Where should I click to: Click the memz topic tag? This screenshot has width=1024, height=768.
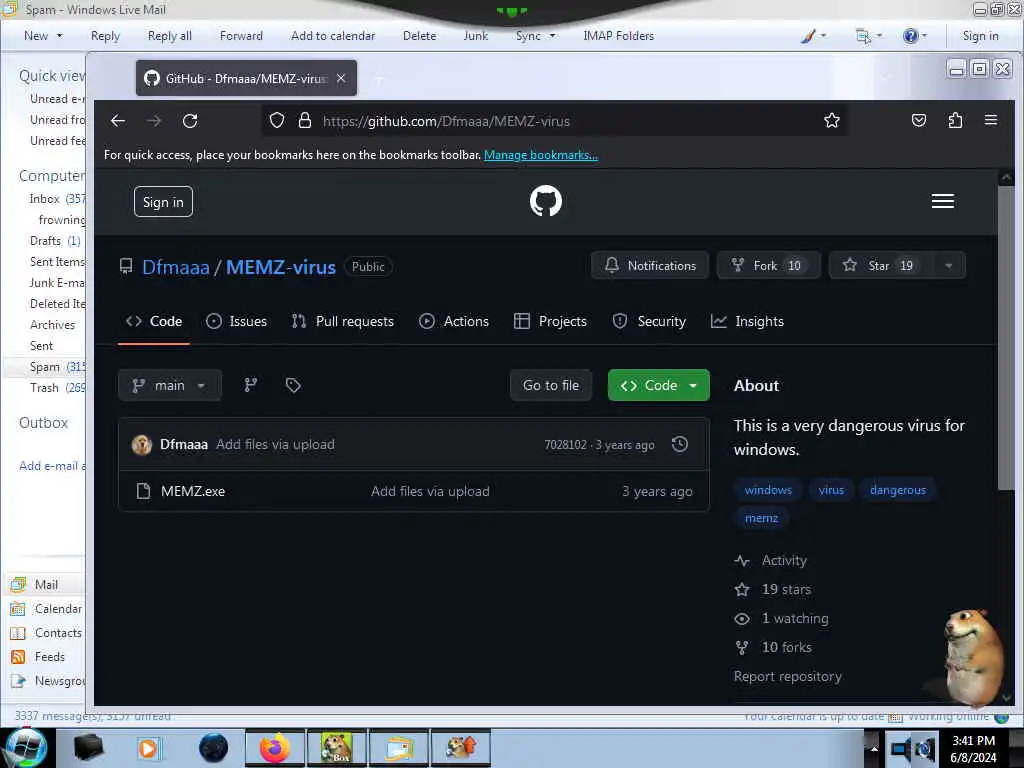[x=761, y=518]
